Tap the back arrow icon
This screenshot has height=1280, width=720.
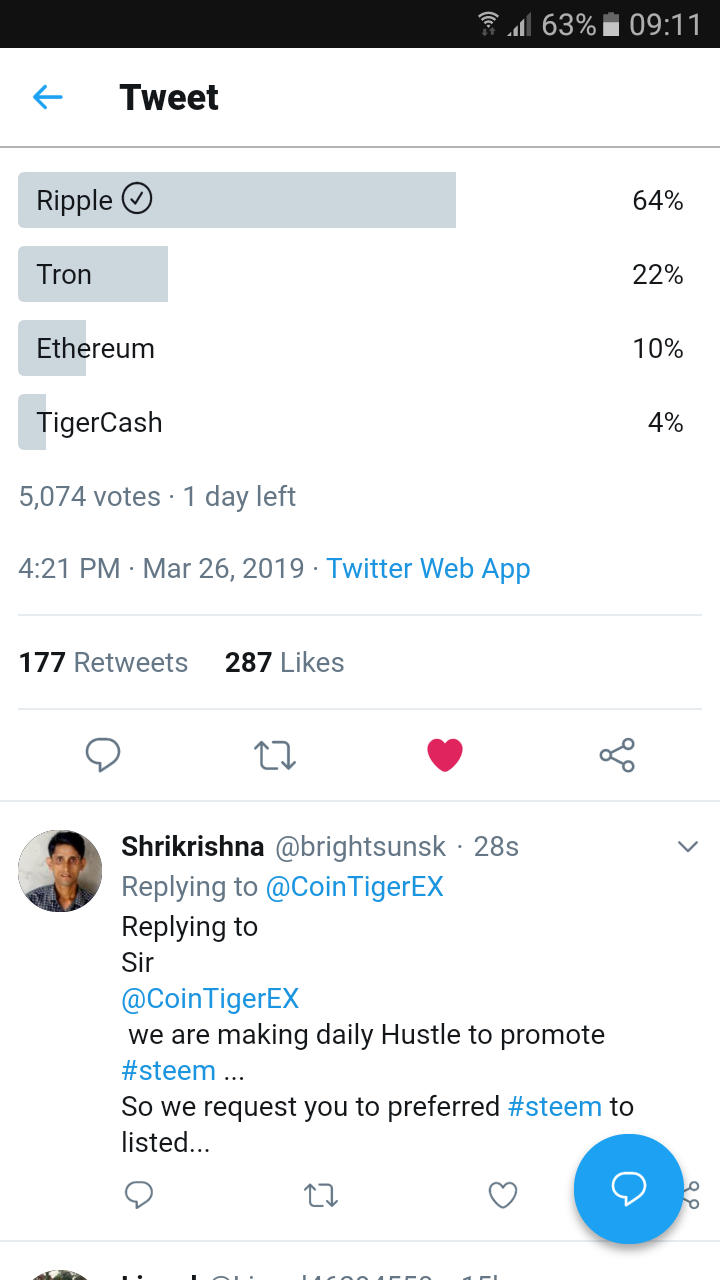[x=48, y=97]
